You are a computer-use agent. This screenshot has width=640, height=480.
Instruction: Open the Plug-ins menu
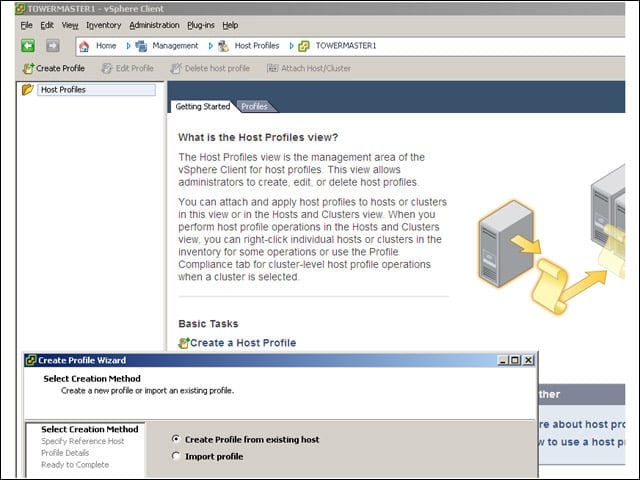point(201,25)
